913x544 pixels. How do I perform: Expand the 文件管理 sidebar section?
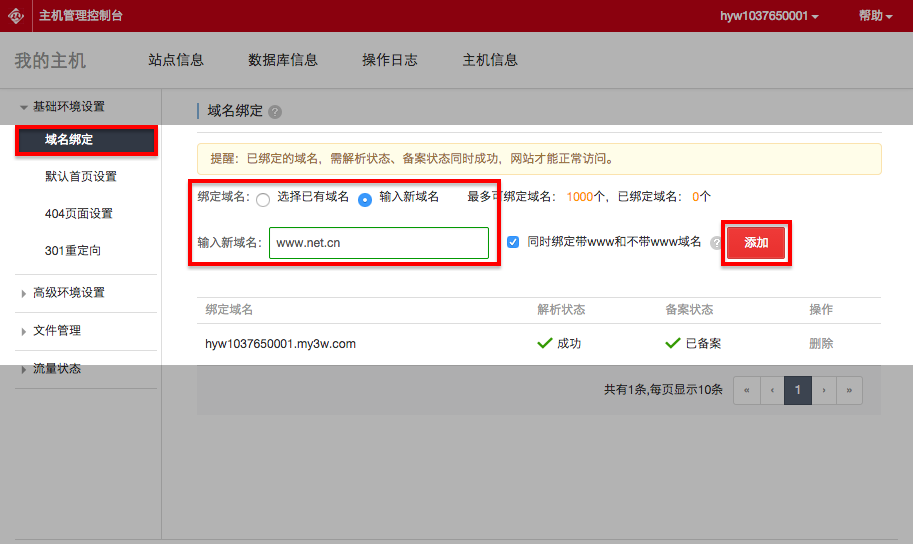[x=56, y=331]
